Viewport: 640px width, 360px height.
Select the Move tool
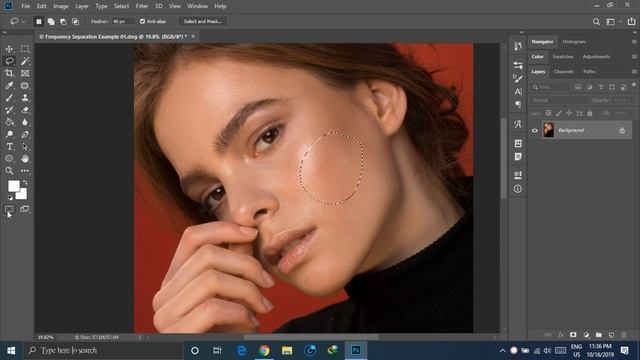[x=9, y=49]
